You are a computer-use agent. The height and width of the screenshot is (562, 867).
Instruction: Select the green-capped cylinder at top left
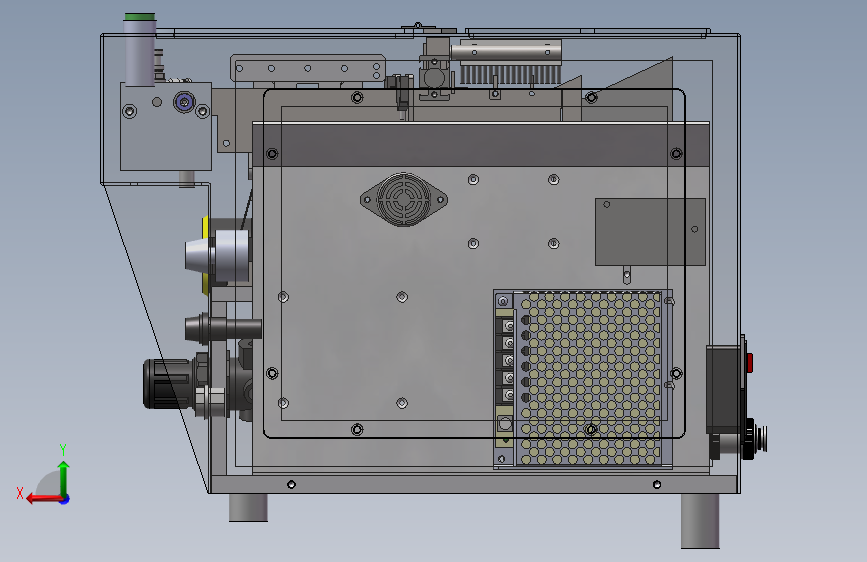pos(140,50)
